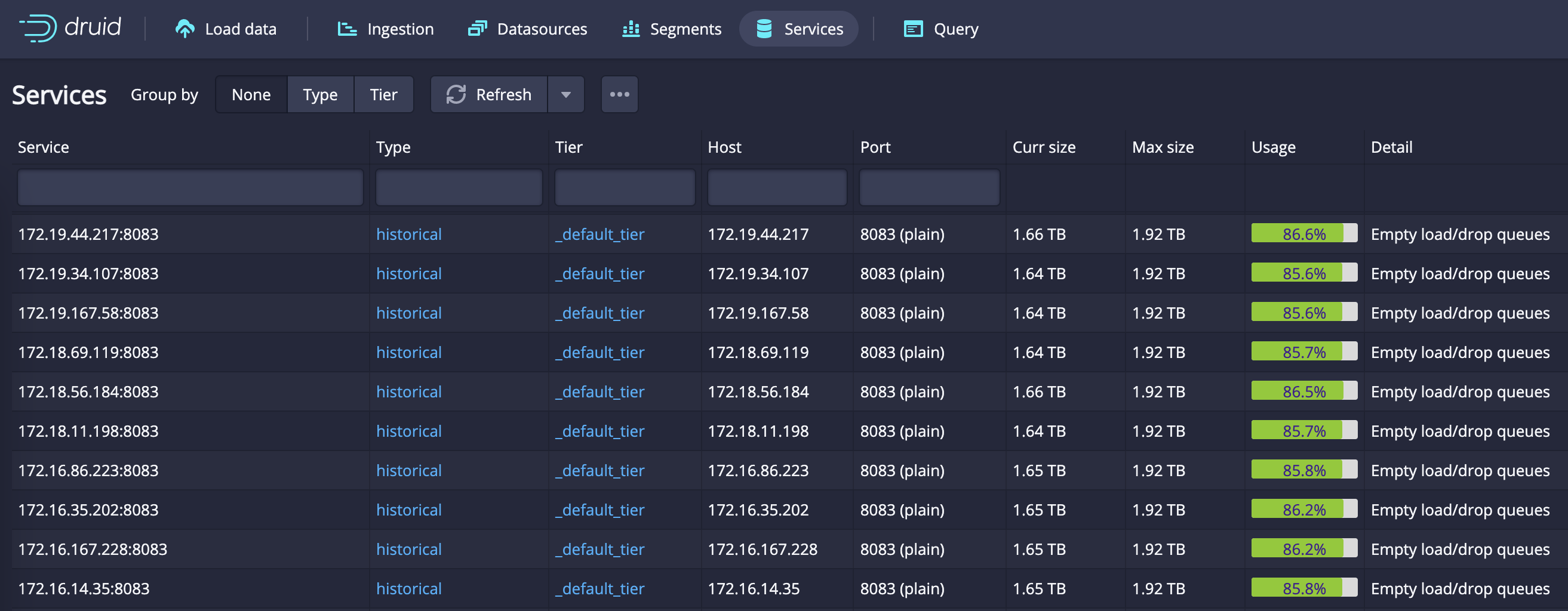The height and width of the screenshot is (611, 1568).
Task: Select the Services tab
Action: tap(798, 29)
